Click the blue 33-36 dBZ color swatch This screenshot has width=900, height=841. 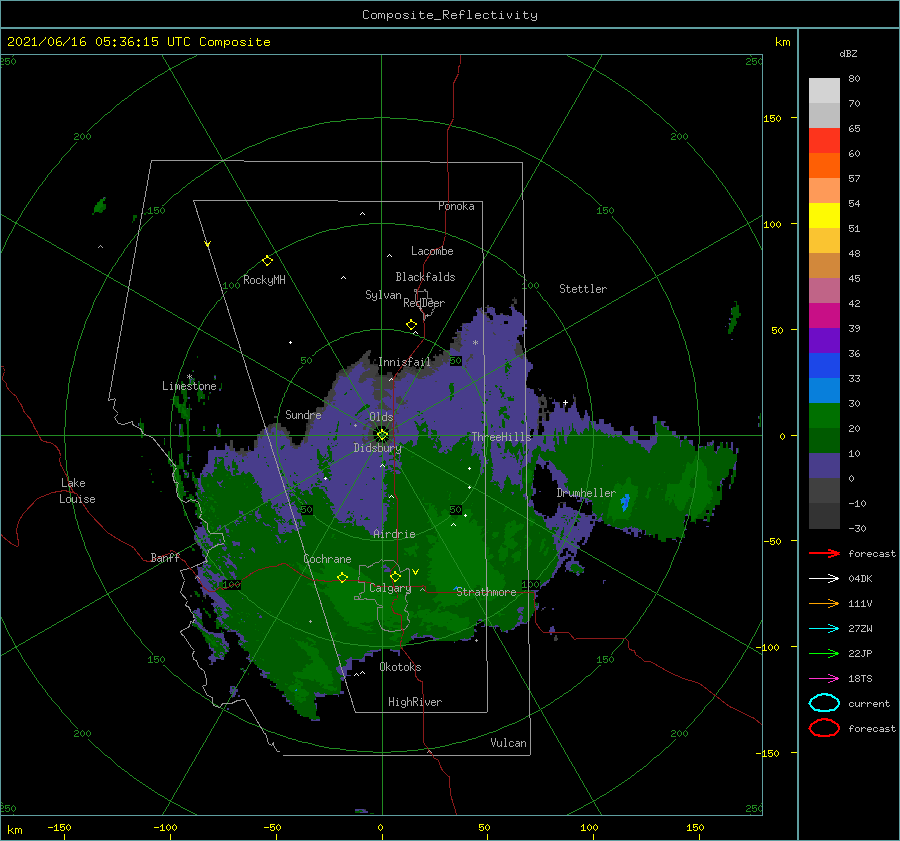824,366
